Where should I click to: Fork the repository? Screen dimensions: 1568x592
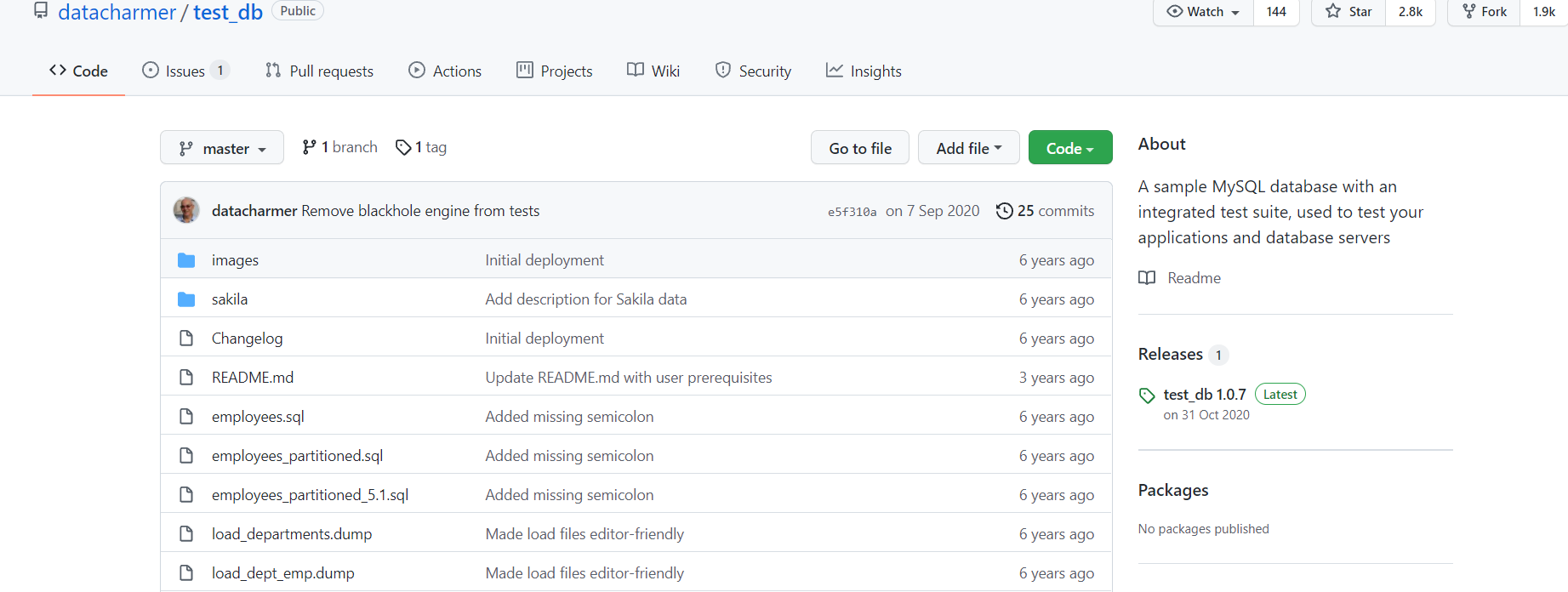click(1485, 12)
